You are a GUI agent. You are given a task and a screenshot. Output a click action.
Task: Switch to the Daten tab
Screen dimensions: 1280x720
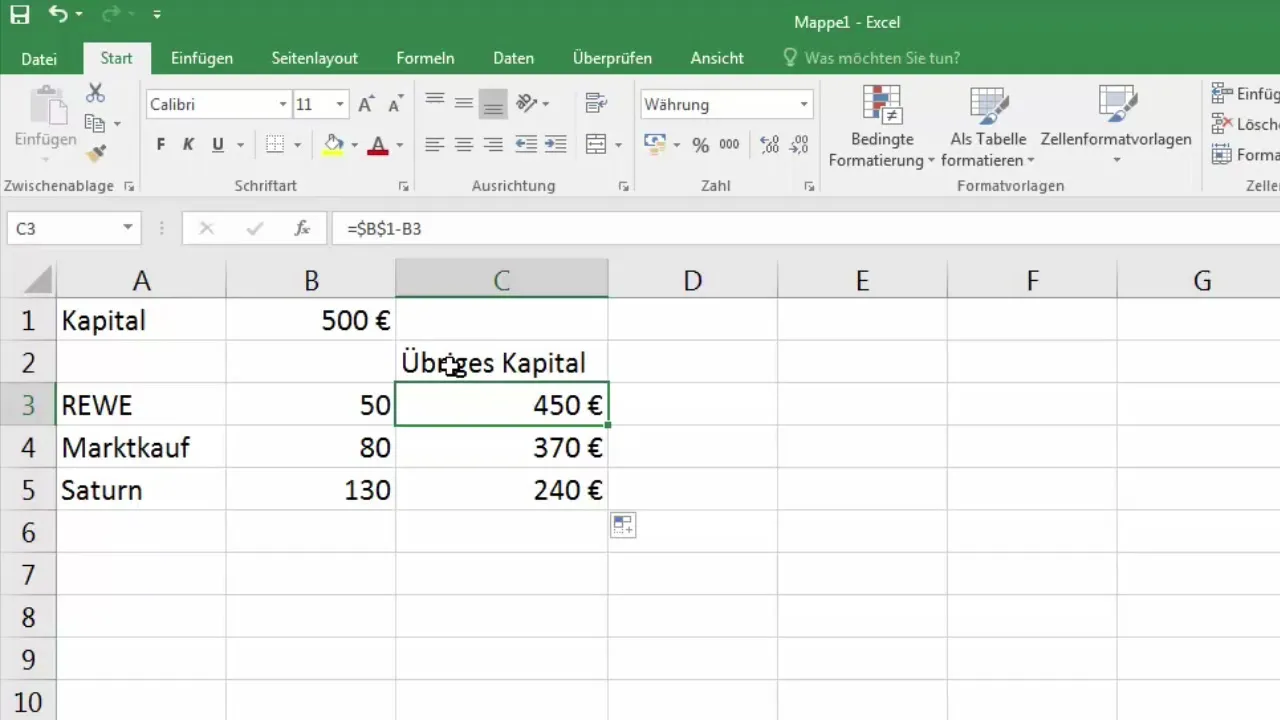point(513,59)
